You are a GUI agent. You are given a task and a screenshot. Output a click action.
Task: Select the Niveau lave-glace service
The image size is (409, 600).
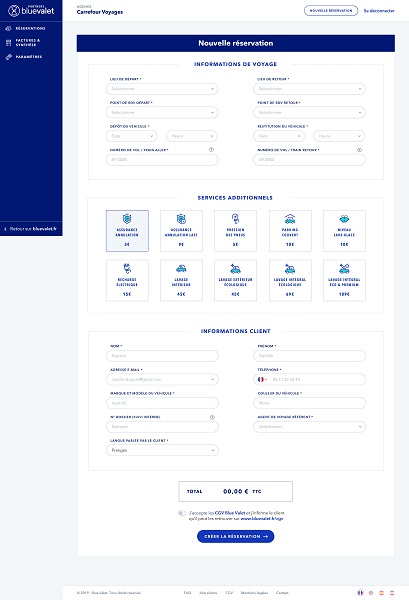pos(344,231)
